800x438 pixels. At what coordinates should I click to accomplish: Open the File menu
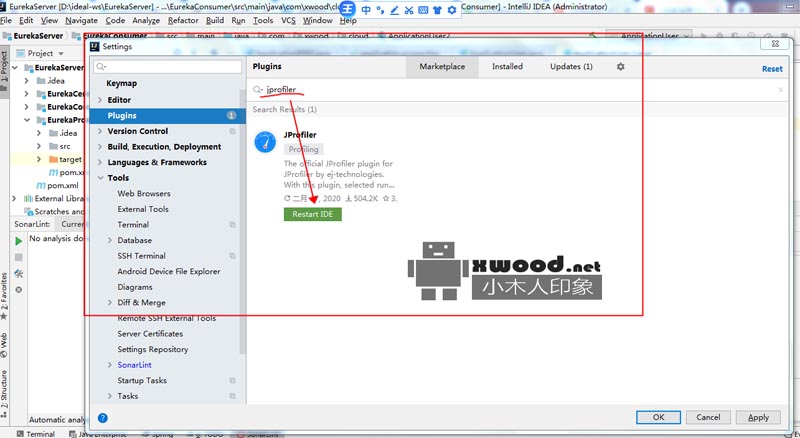coord(6,20)
